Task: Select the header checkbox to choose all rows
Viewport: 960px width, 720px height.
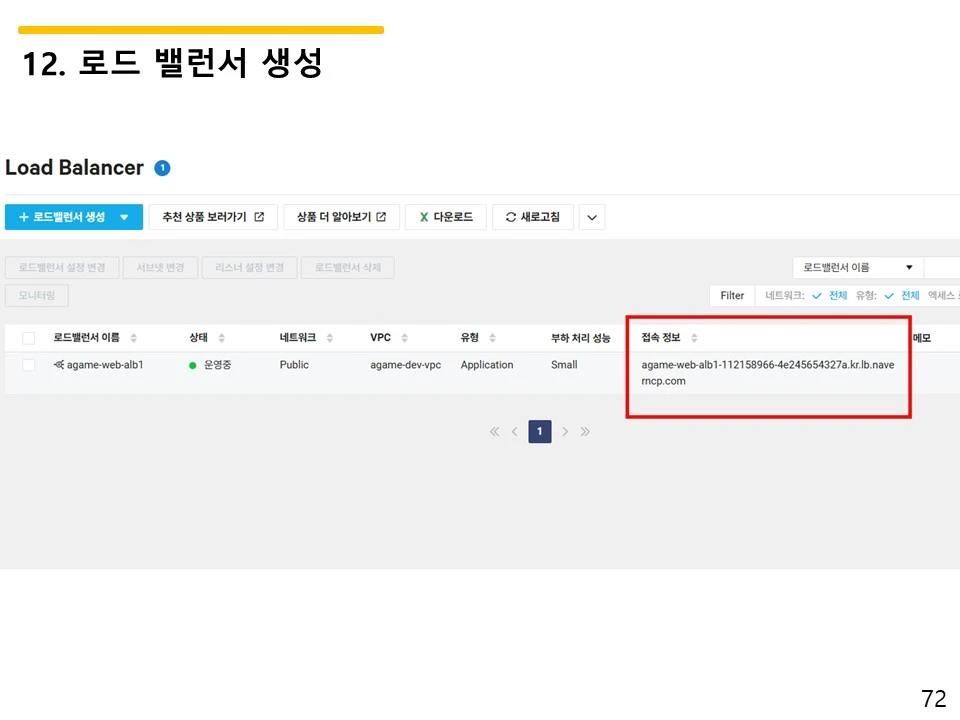Action: coord(27,337)
